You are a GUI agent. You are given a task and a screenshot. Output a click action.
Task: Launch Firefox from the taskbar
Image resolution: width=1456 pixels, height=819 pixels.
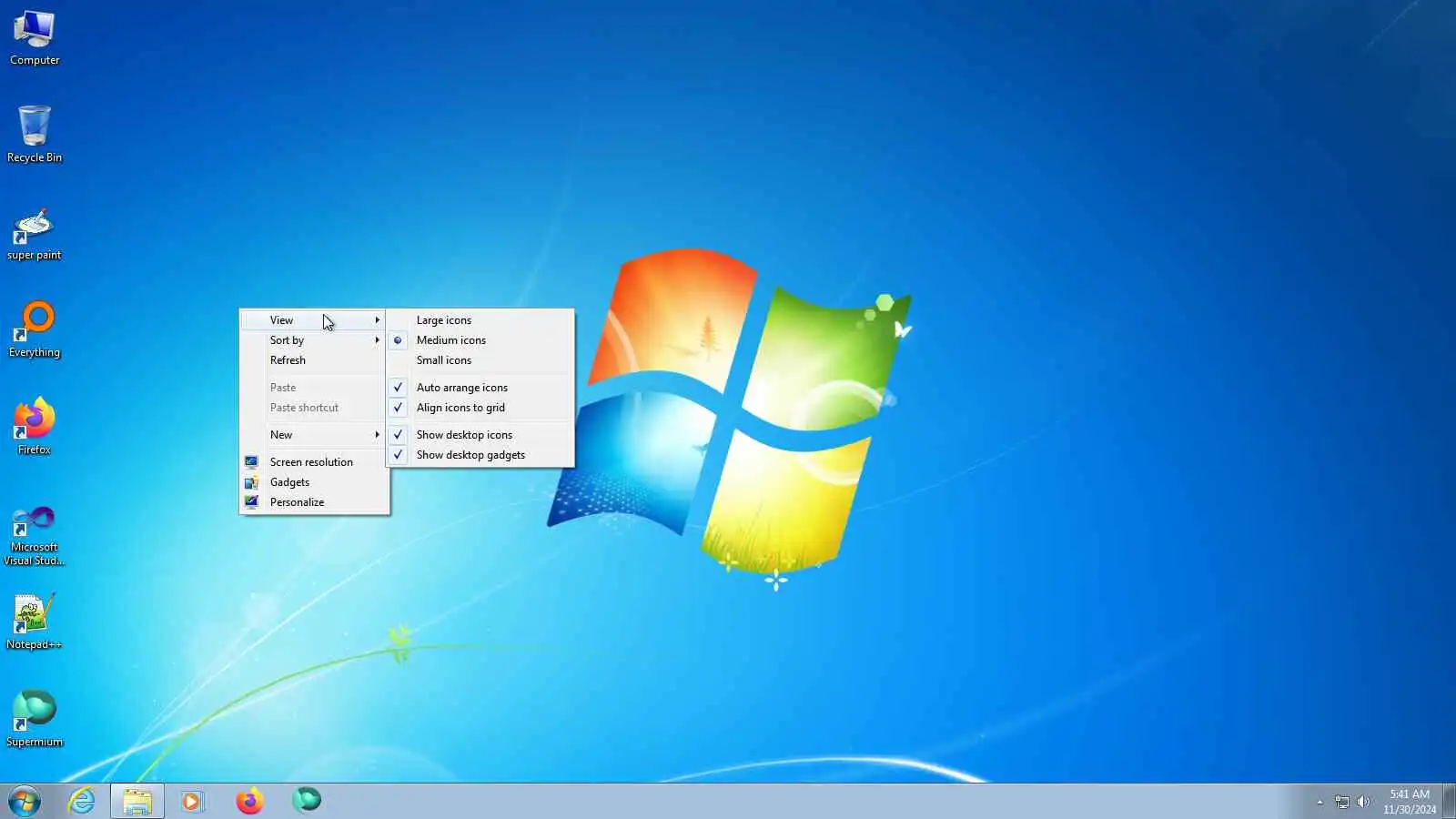[x=249, y=802]
